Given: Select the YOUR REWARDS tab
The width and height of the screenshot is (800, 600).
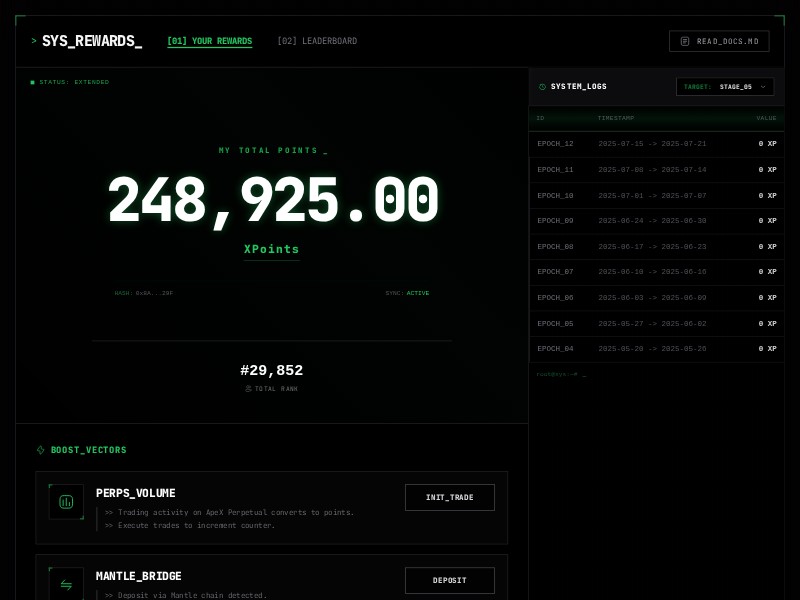Looking at the screenshot, I should [210, 41].
